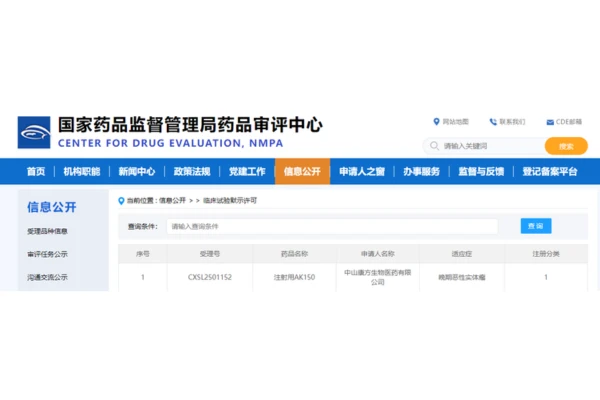The image size is (600, 400).
Task: Open the 首页 home menu
Action: click(x=36, y=172)
